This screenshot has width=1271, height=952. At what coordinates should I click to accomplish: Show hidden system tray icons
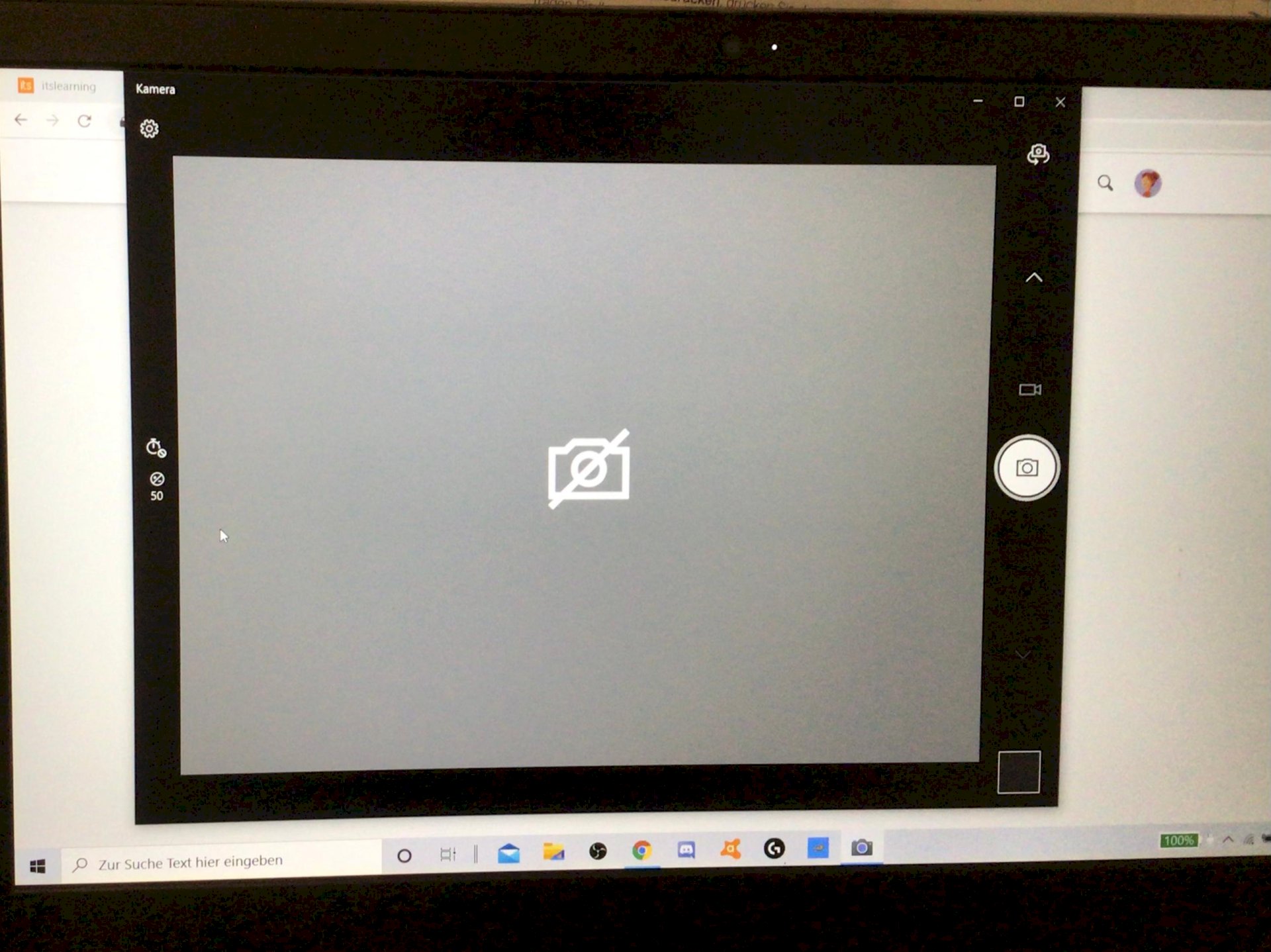1228,839
